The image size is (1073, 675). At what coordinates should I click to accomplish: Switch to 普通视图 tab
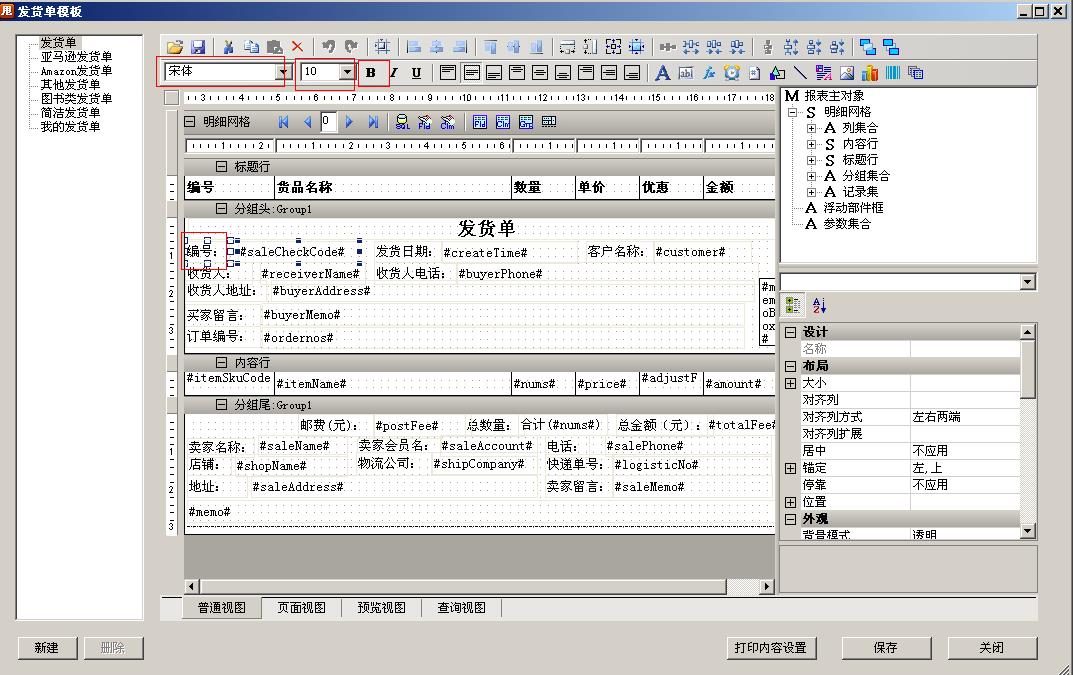click(x=222, y=608)
